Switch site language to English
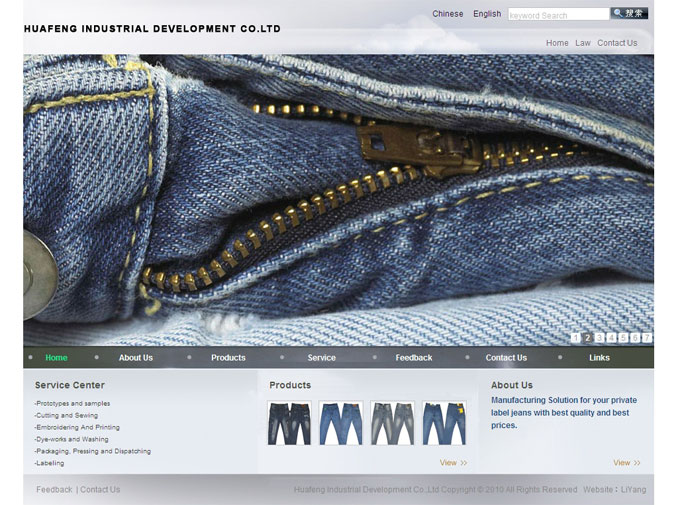680x505 pixels. pyautogui.click(x=487, y=14)
